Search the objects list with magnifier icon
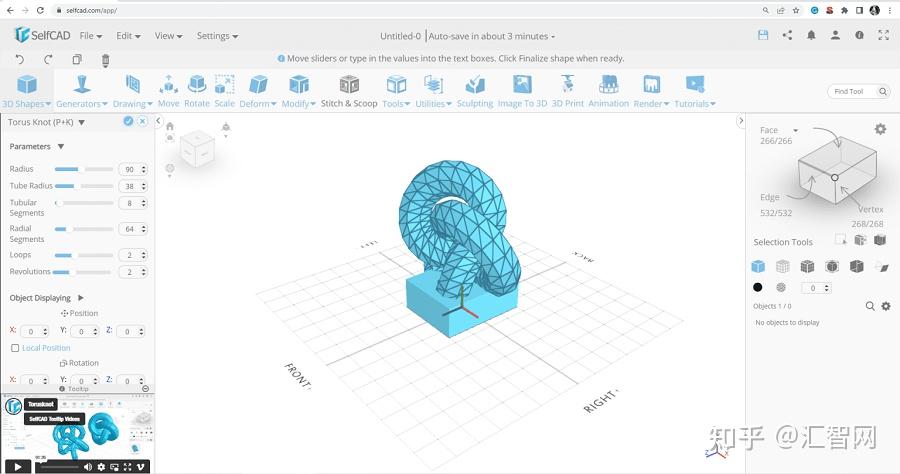 [x=870, y=306]
